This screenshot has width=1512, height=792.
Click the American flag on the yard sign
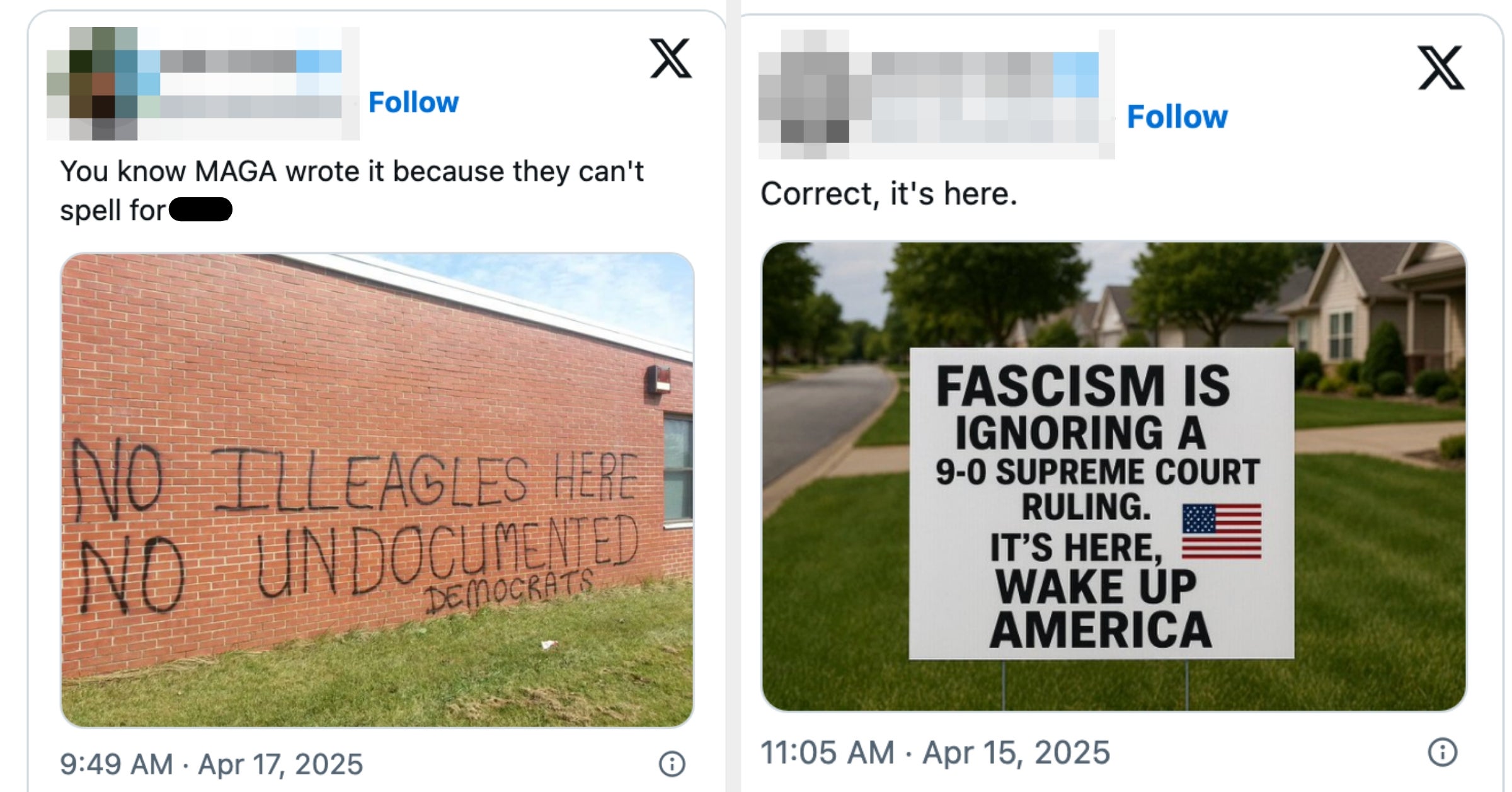coord(1221,531)
